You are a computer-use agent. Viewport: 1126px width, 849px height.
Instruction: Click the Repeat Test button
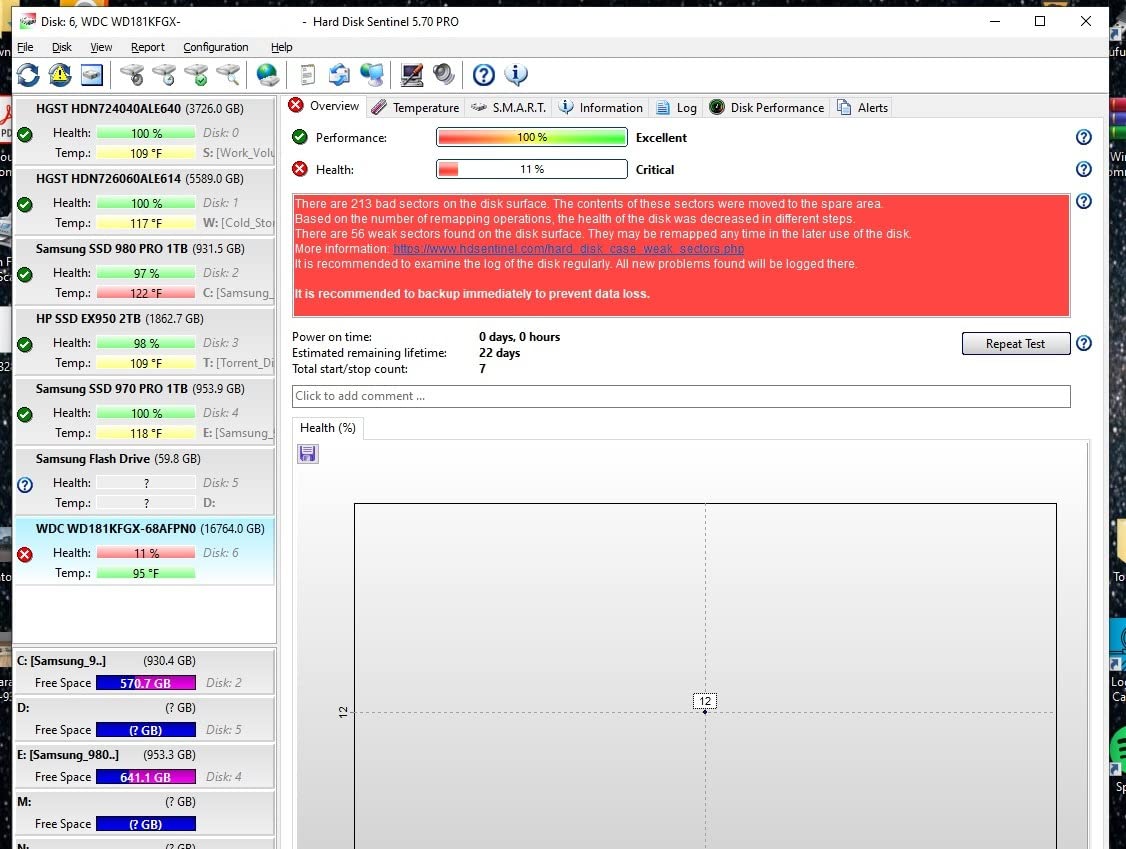pos(1015,343)
